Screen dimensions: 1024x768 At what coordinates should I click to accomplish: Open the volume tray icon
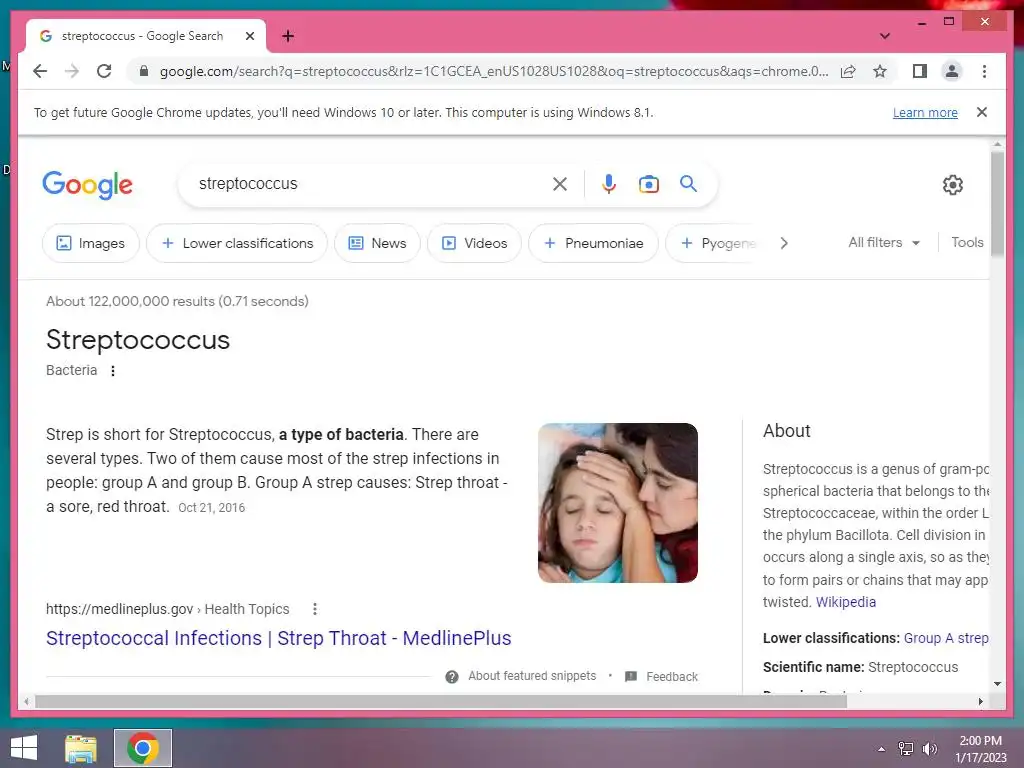click(x=929, y=749)
